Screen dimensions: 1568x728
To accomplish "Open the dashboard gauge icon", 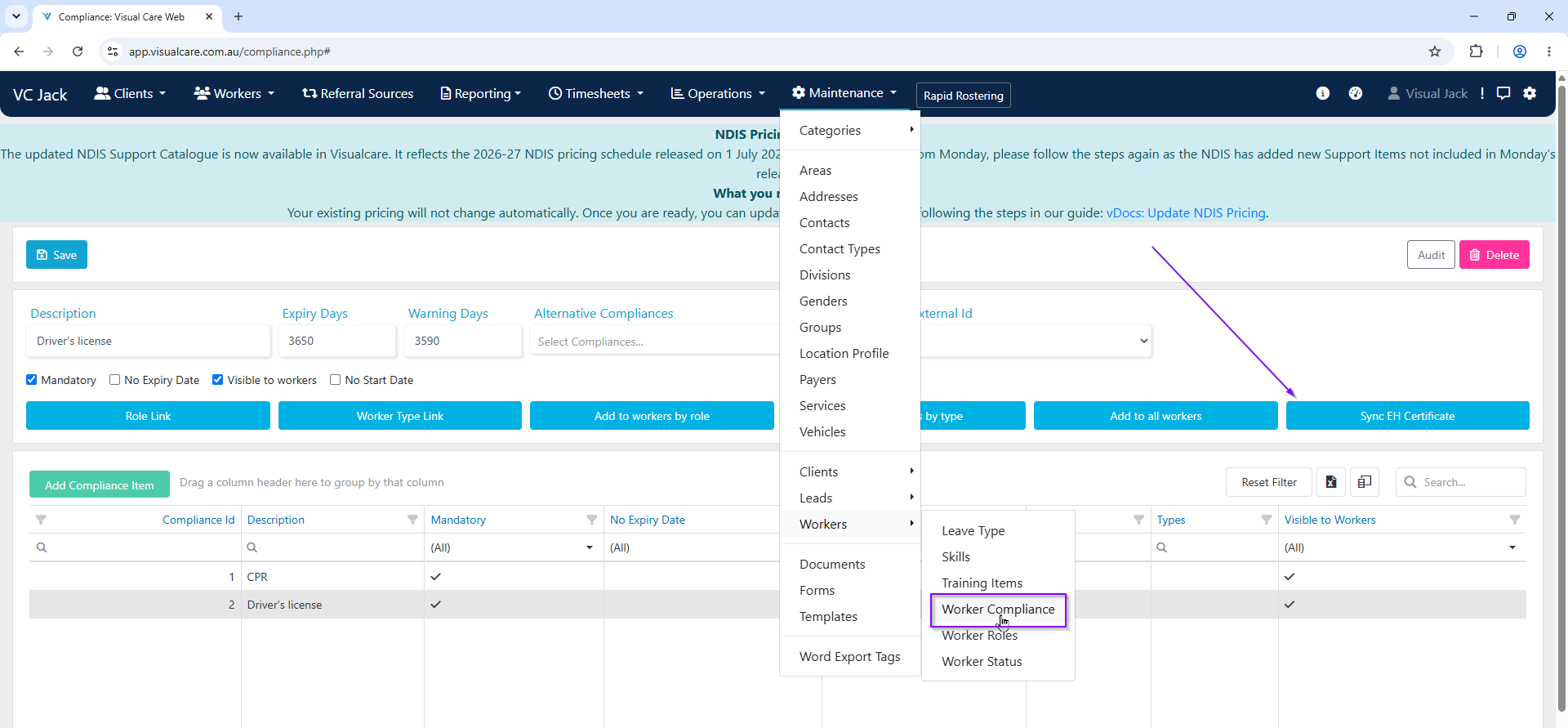I will [1356, 93].
